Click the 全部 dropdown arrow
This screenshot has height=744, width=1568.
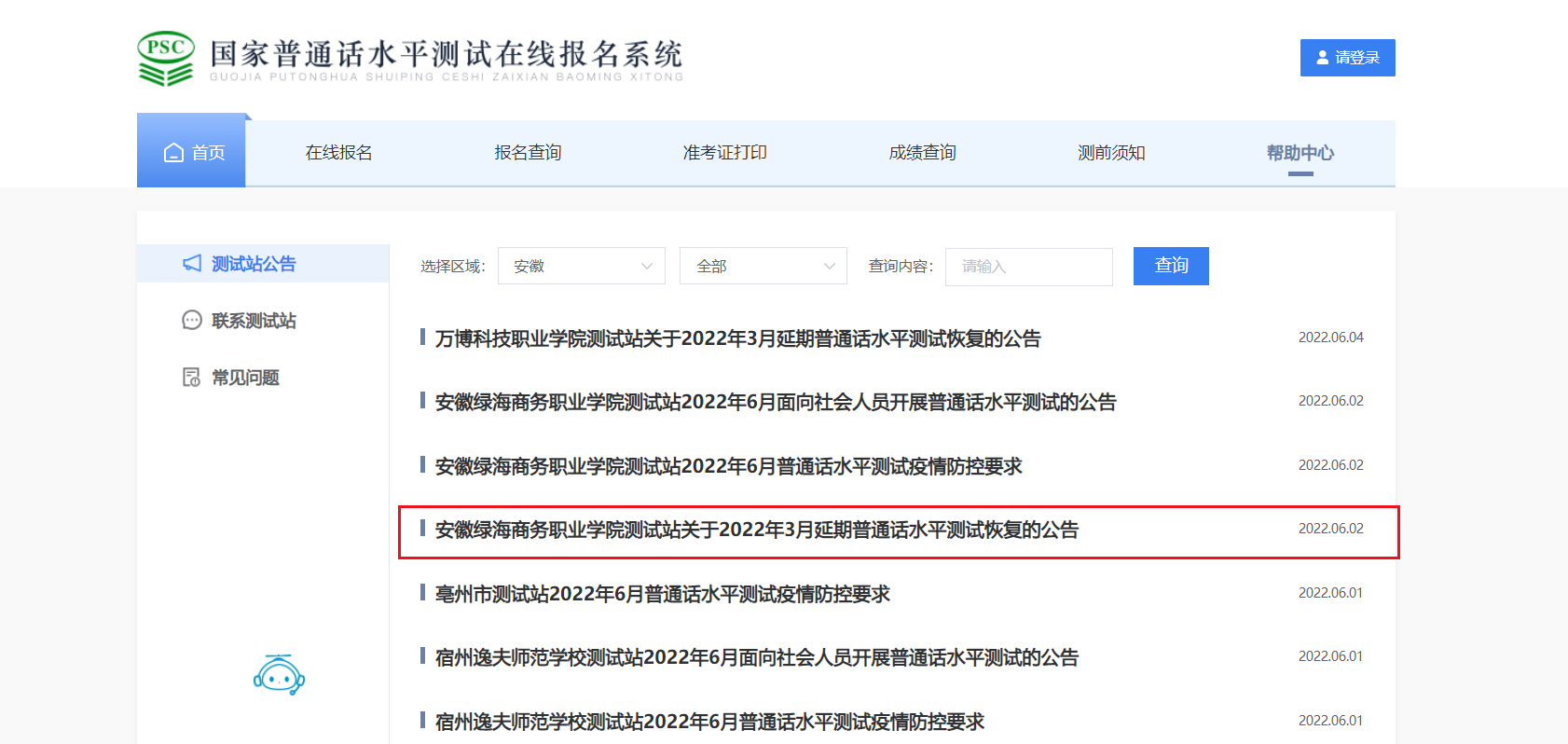click(x=829, y=267)
